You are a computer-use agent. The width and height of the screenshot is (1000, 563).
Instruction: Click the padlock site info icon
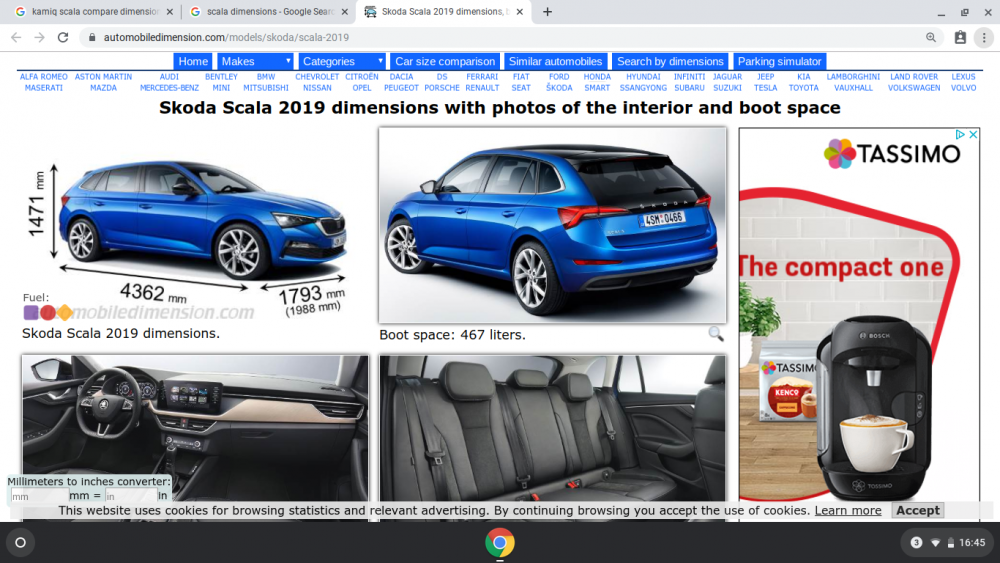(x=92, y=38)
